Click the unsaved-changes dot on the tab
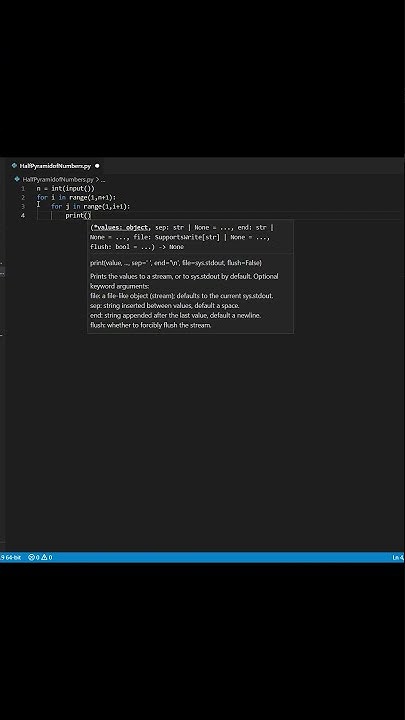Image resolution: width=405 pixels, height=720 pixels. coord(97,166)
